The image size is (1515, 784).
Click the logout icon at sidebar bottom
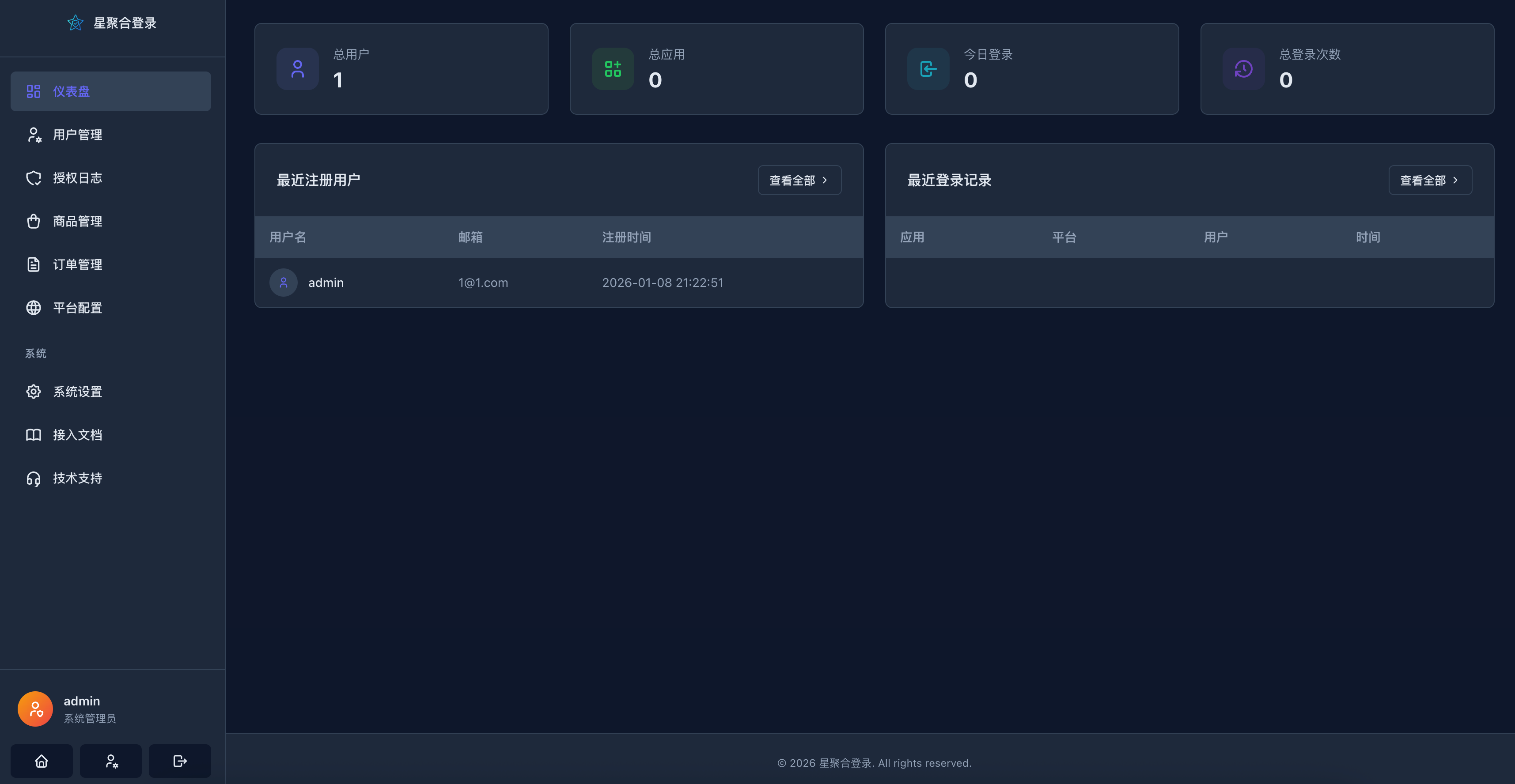179,761
